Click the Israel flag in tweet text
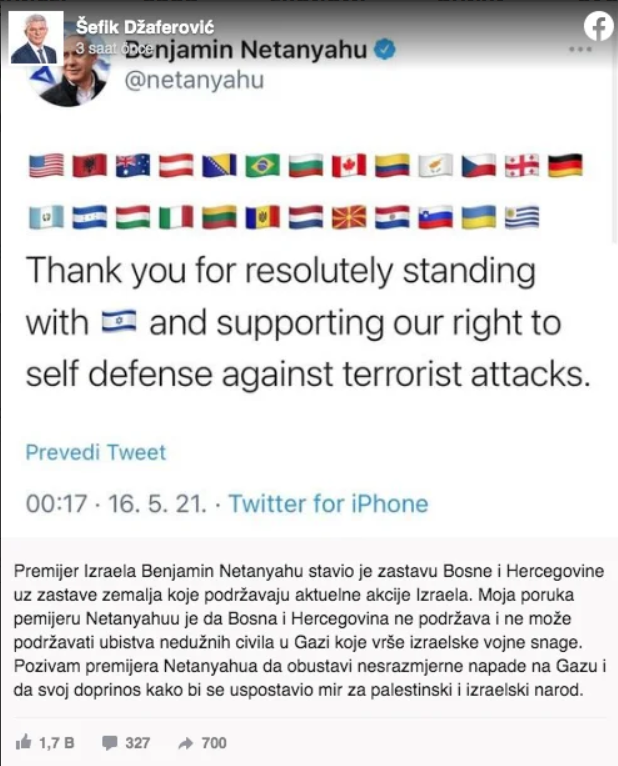The width and height of the screenshot is (618, 766). [119, 322]
